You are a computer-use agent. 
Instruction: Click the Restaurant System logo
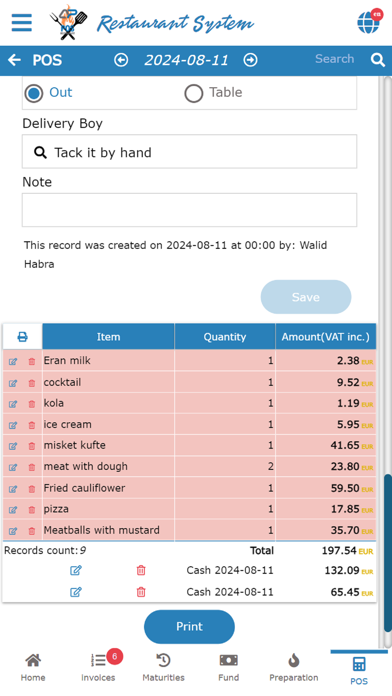[x=152, y=23]
